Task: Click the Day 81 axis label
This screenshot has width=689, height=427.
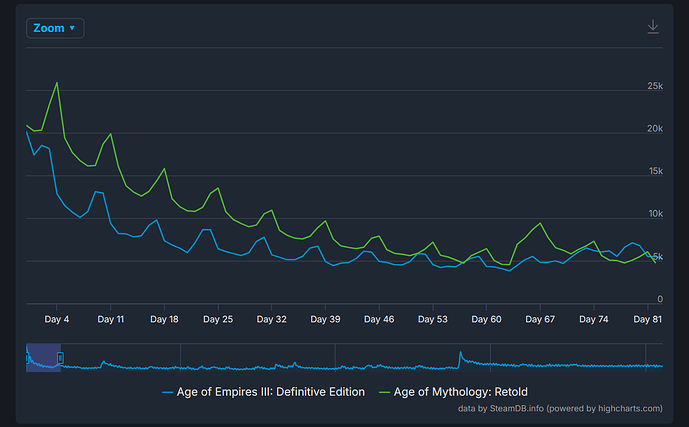Action: [647, 319]
